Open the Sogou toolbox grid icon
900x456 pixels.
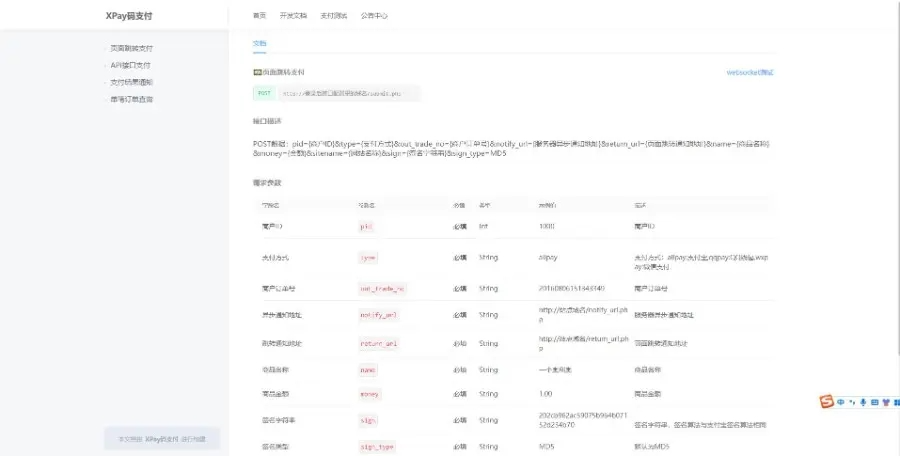point(895,402)
